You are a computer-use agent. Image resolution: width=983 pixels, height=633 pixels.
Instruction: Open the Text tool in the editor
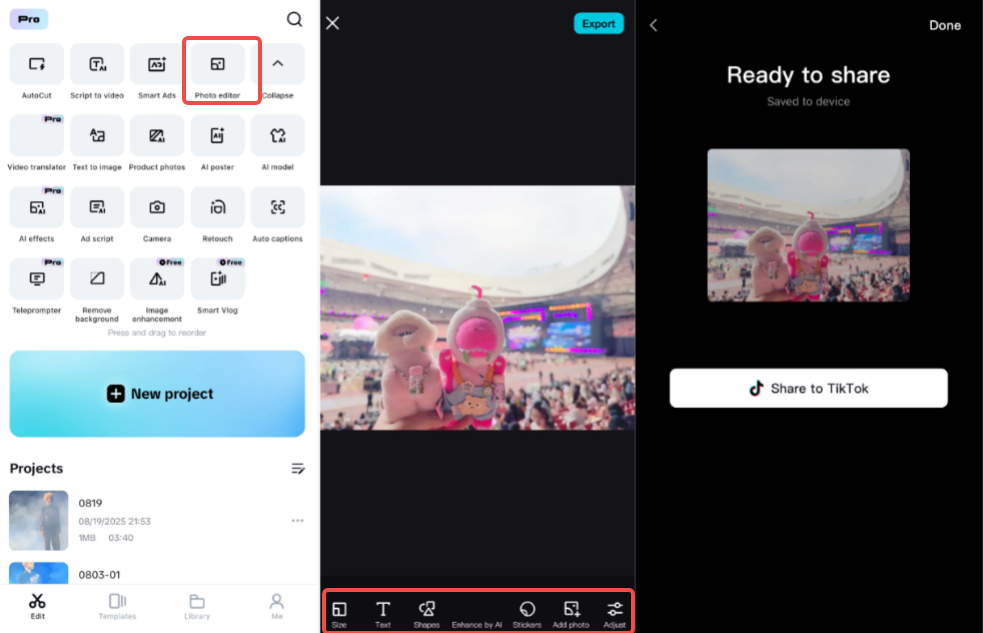click(382, 611)
